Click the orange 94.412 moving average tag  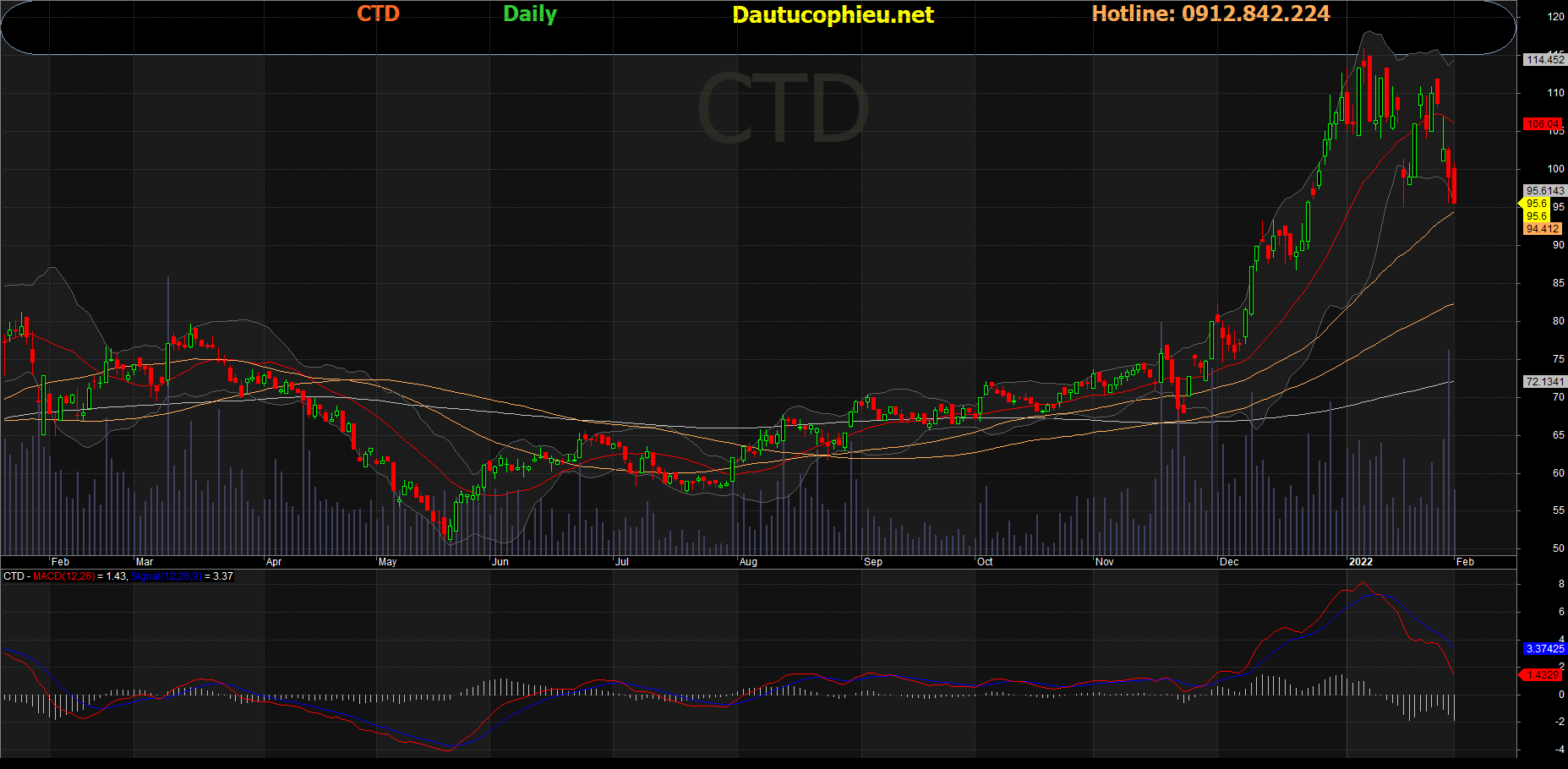click(x=1543, y=229)
